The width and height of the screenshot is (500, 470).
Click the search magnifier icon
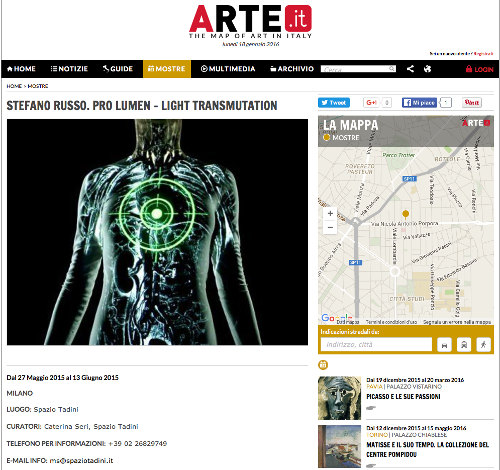coord(392,69)
